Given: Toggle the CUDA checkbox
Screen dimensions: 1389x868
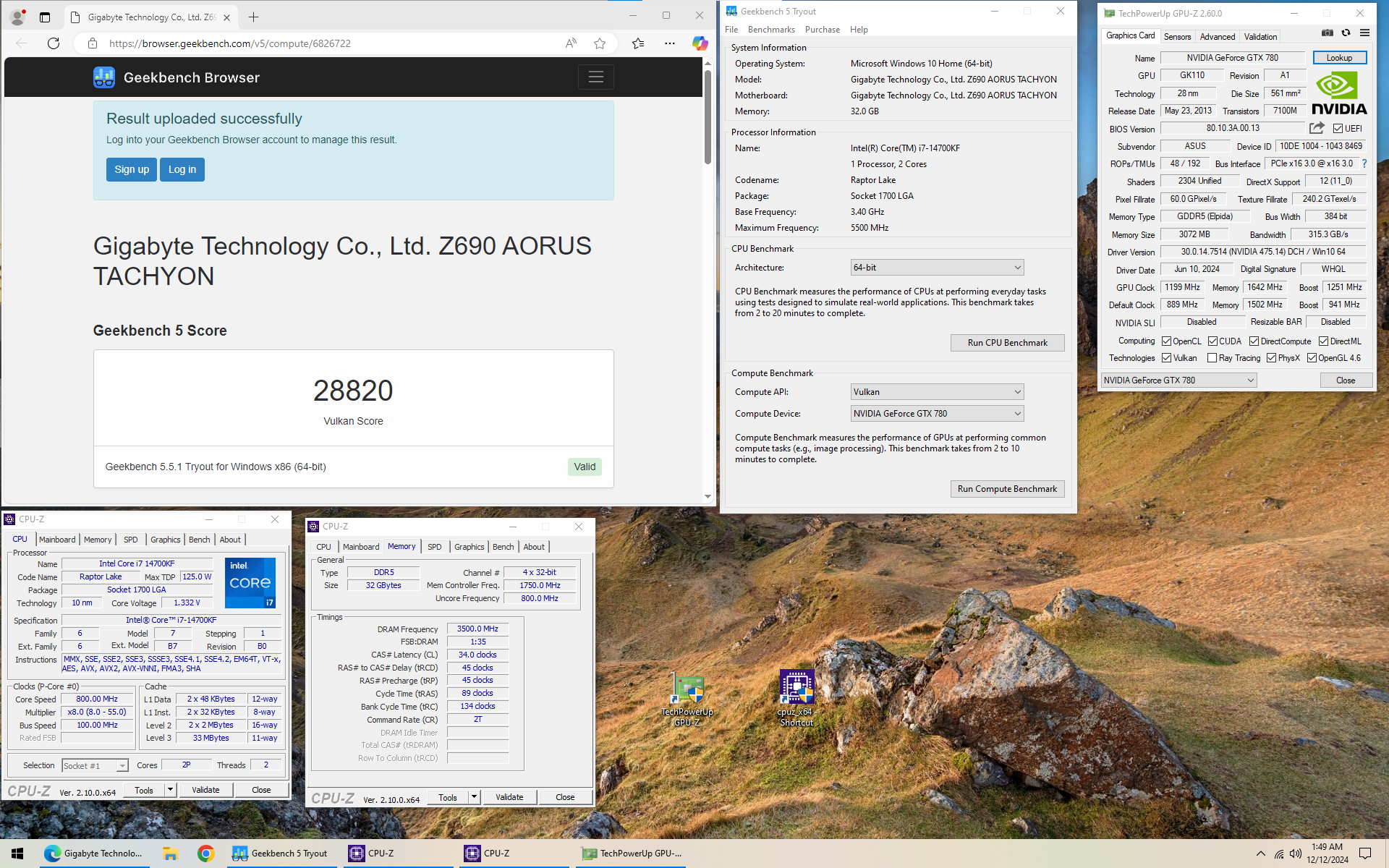Looking at the screenshot, I should click(x=1212, y=341).
